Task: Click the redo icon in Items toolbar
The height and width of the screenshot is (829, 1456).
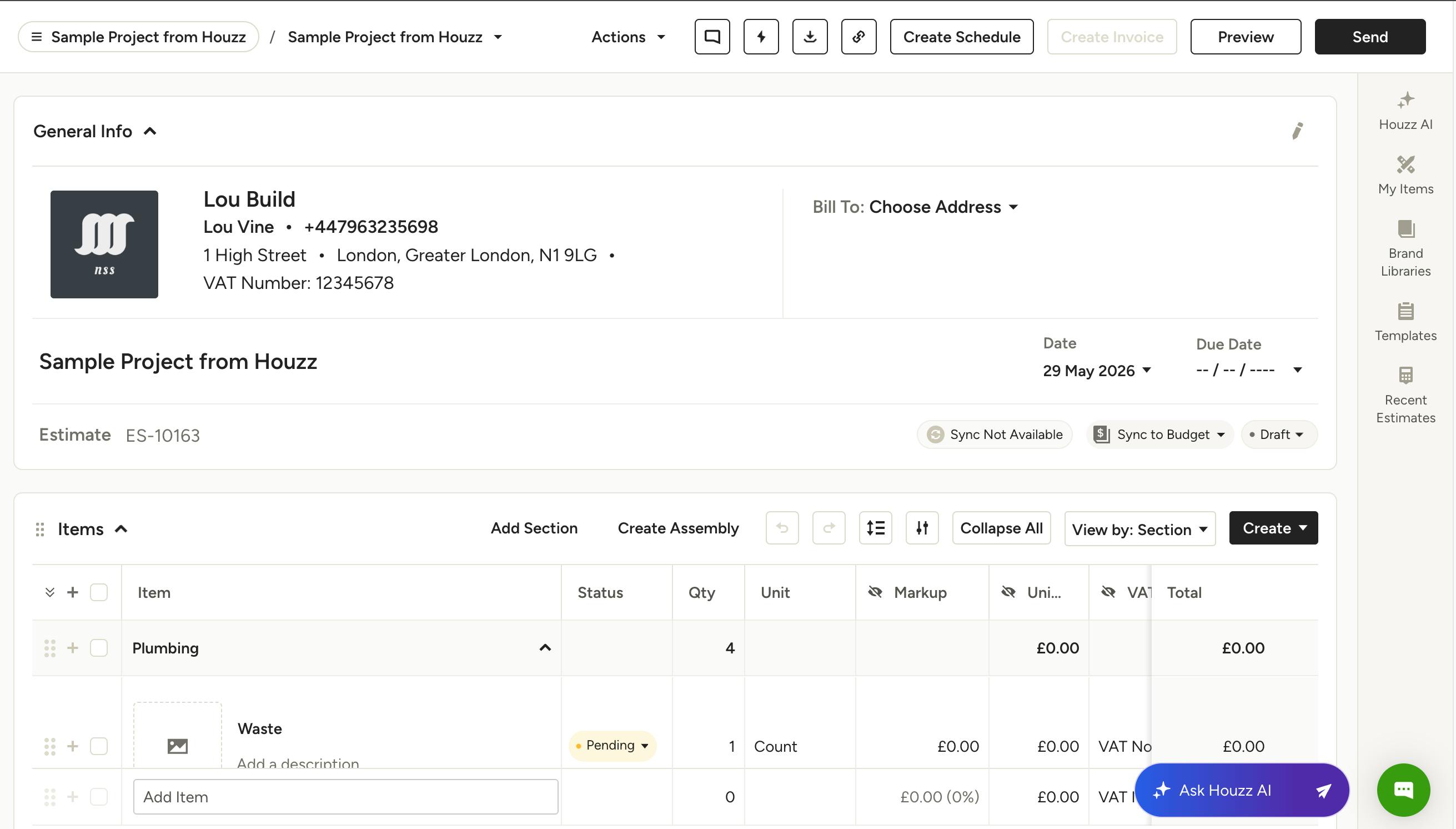Action: (829, 528)
